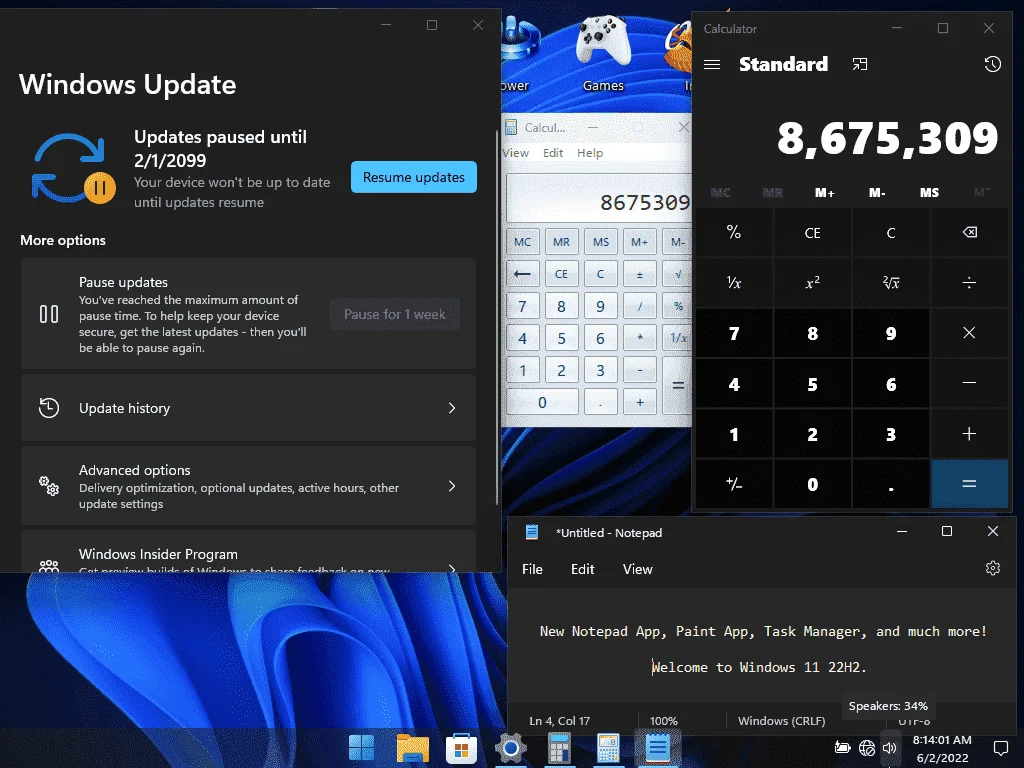This screenshot has width=1024, height=768.
Task: Click the percent key in dark Calculator
Action: click(x=734, y=232)
